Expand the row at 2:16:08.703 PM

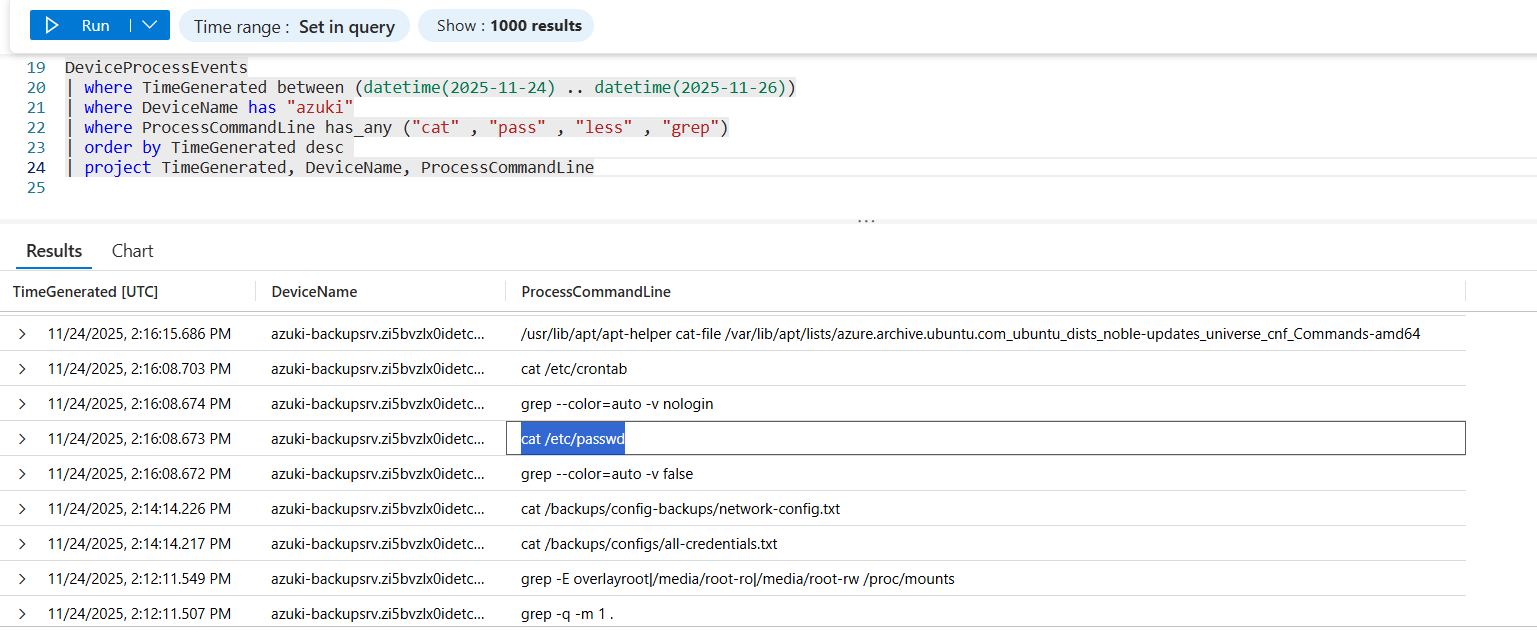click(x=22, y=369)
